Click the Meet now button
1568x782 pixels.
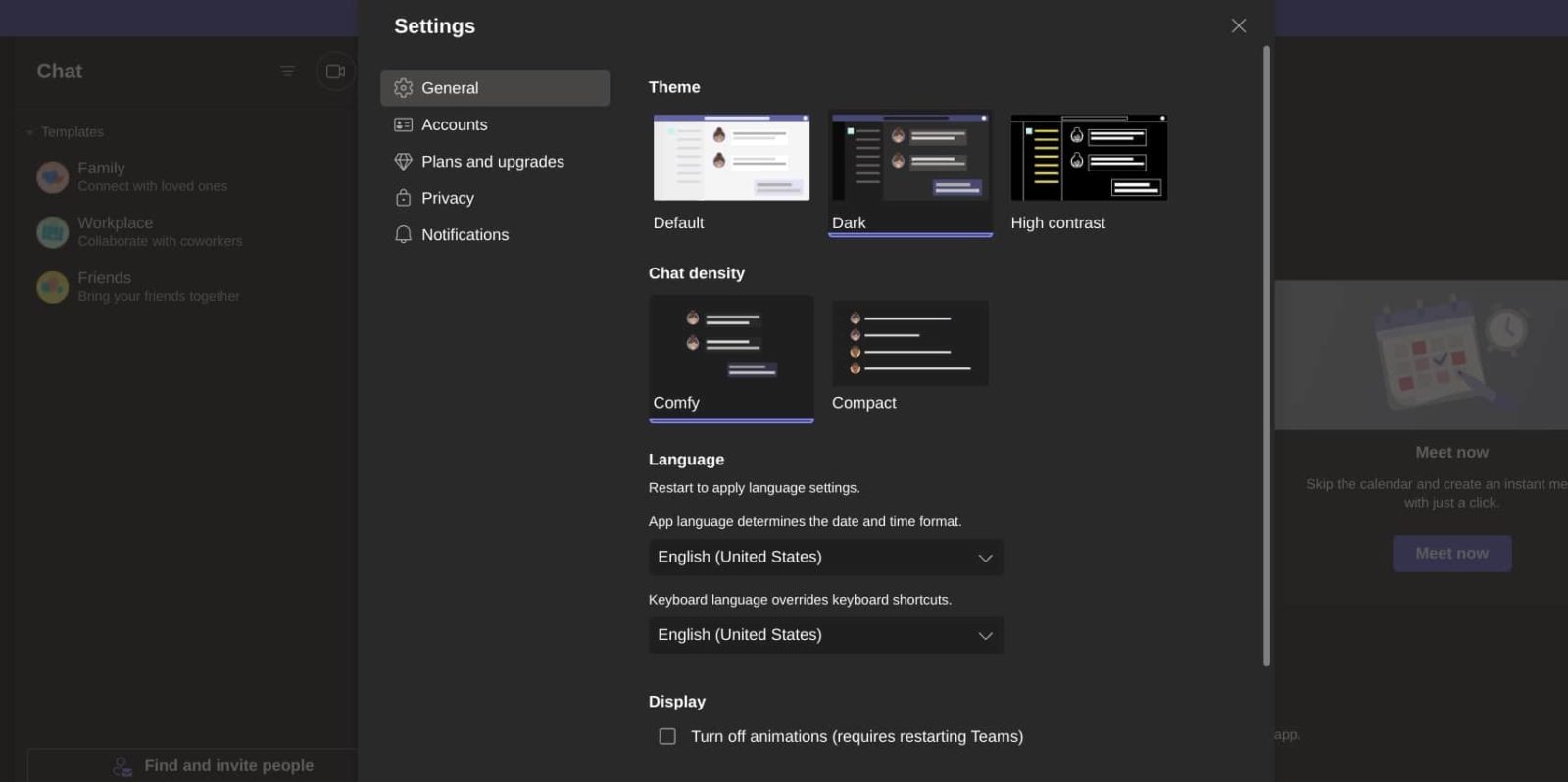click(1451, 553)
